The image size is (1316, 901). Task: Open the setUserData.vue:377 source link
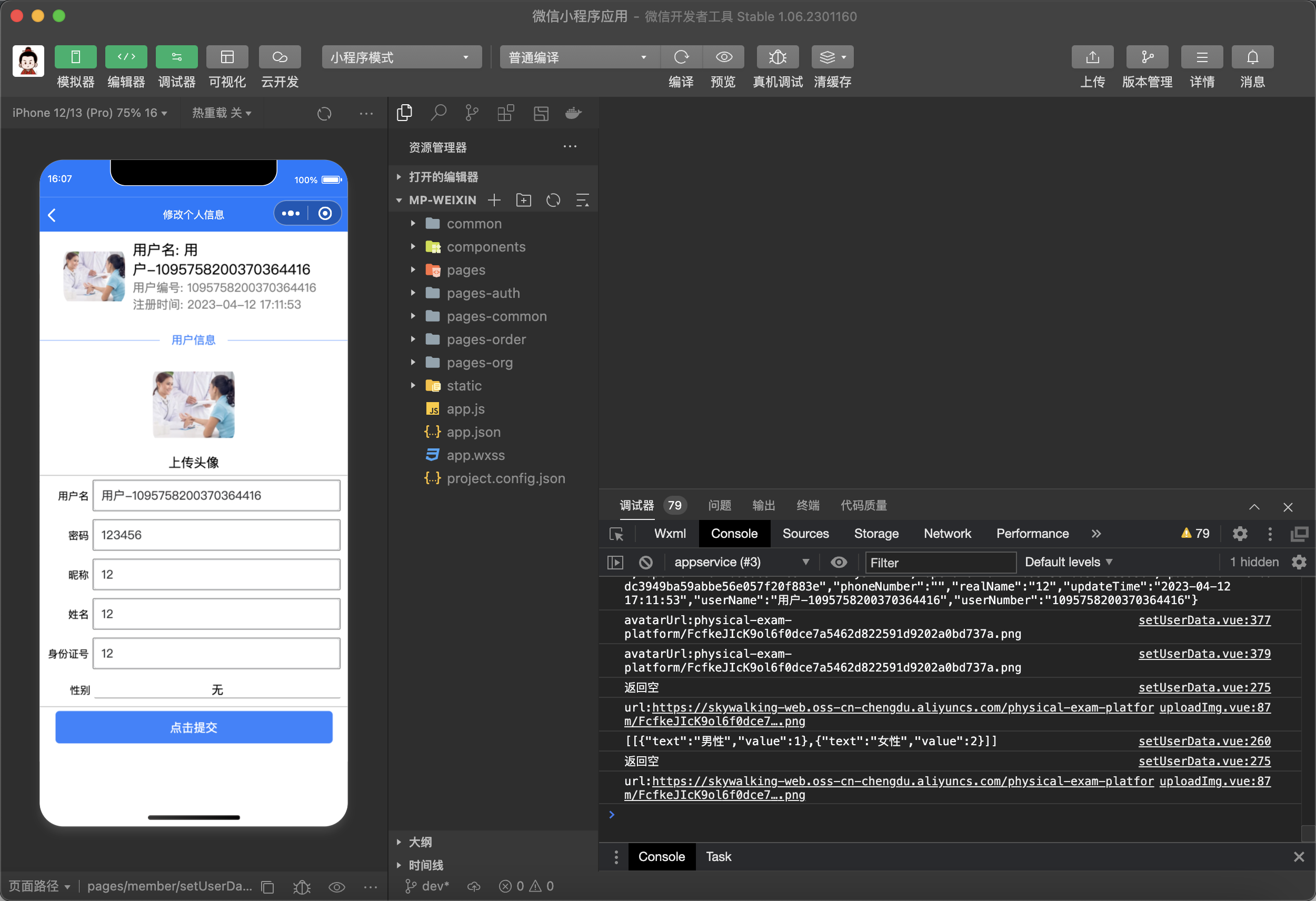click(x=1204, y=619)
